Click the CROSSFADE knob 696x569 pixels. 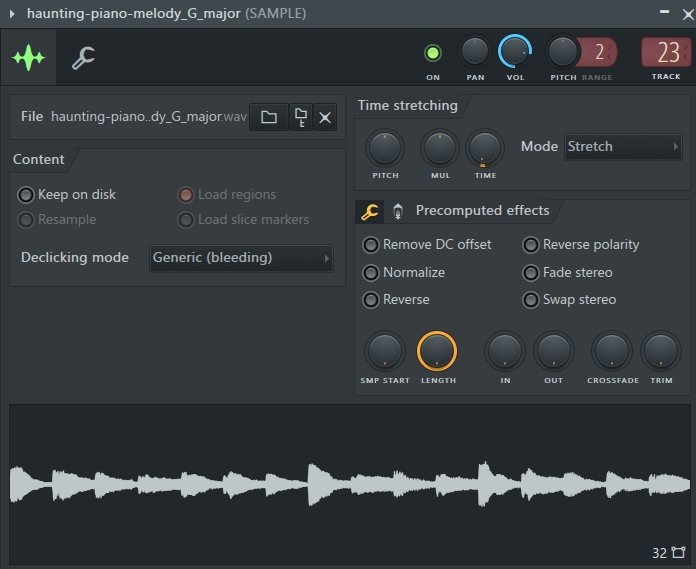click(x=612, y=351)
